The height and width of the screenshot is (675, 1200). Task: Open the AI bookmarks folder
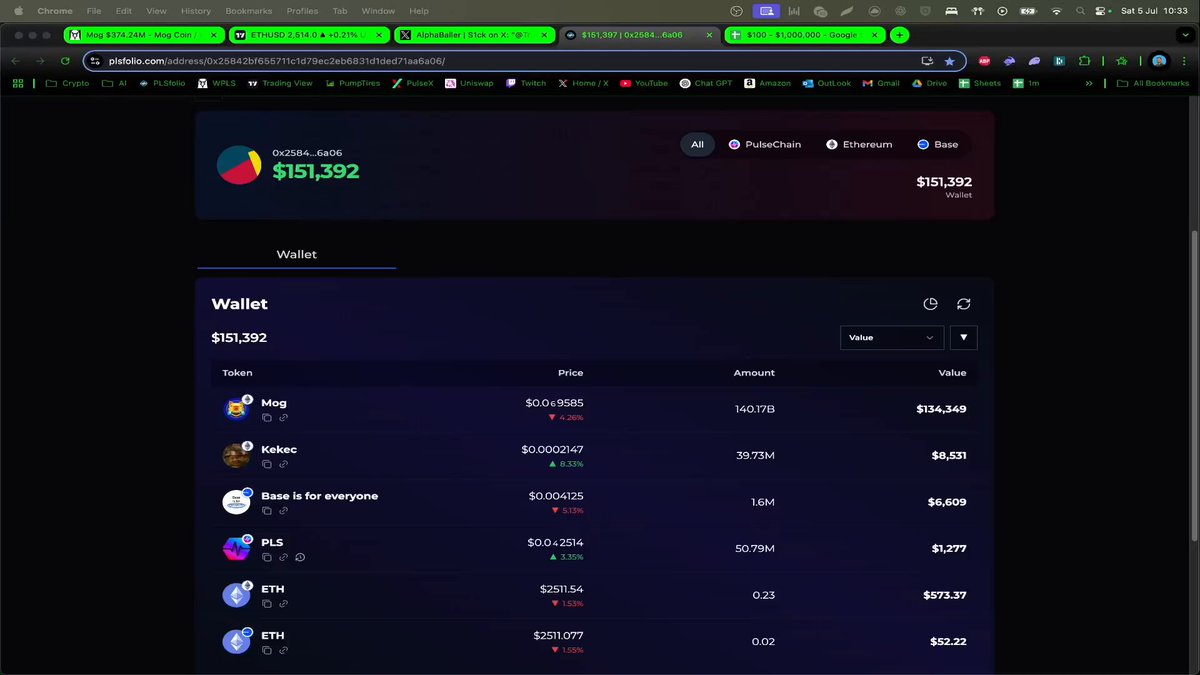pos(114,83)
